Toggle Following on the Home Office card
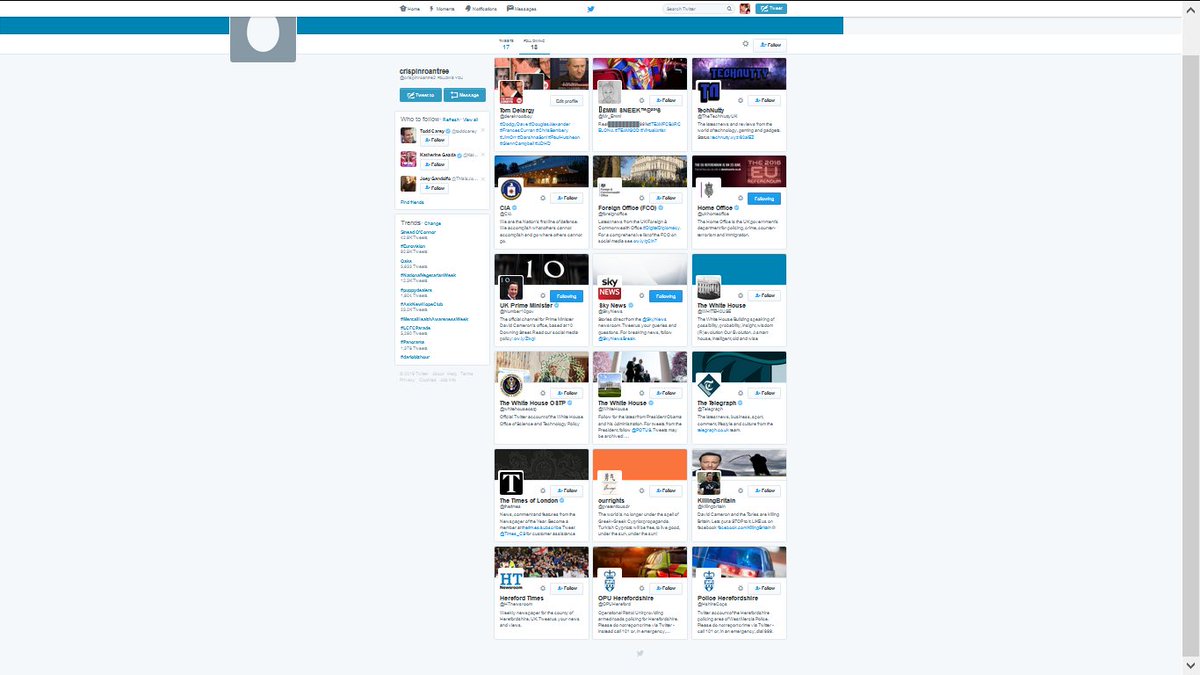The width and height of the screenshot is (1200, 675). click(766, 199)
